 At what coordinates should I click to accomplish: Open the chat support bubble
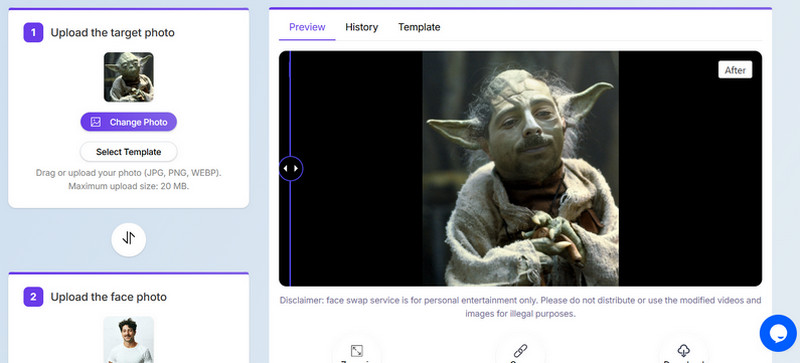point(778,333)
